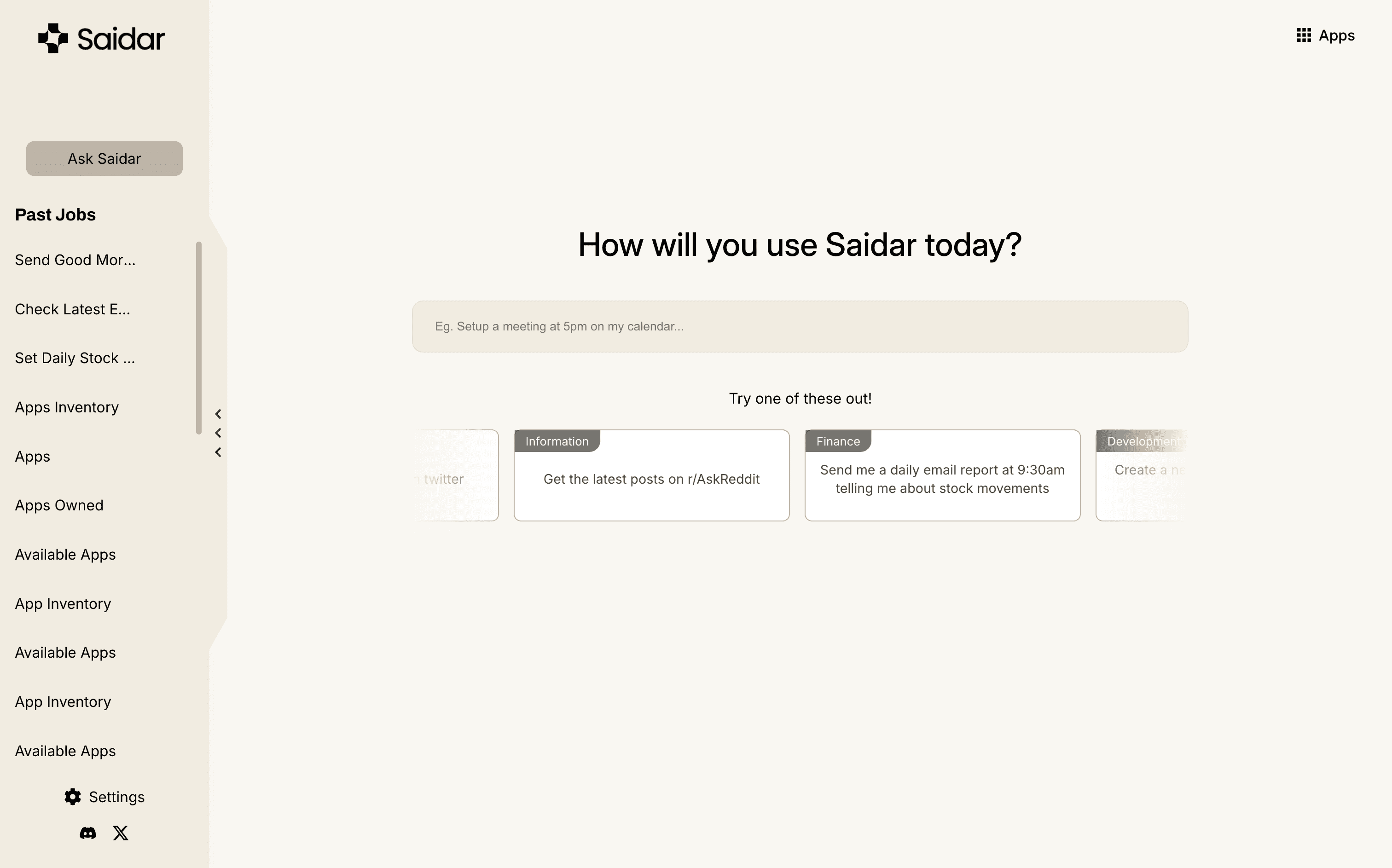Collapse the sidebar using the top chevron
Image resolution: width=1392 pixels, height=868 pixels.
[218, 413]
